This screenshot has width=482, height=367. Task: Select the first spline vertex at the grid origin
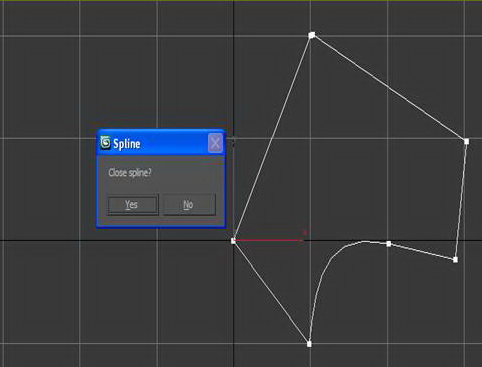tap(233, 241)
